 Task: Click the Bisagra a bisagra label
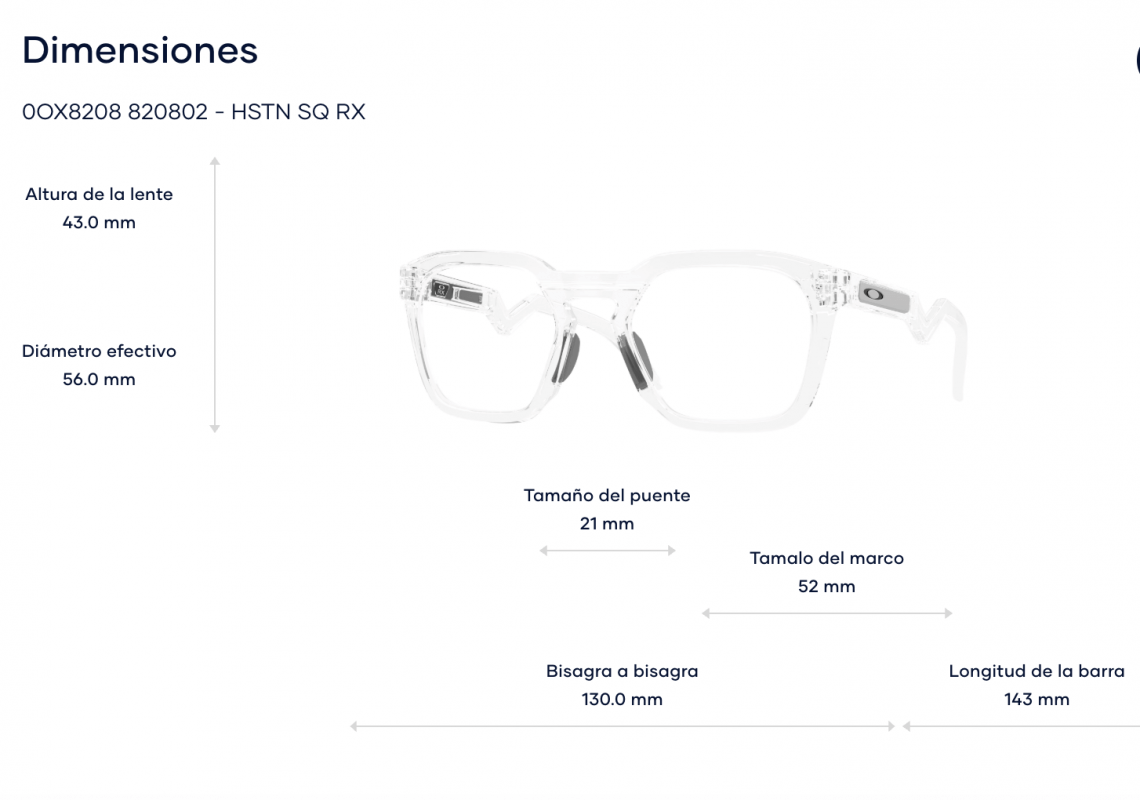click(x=622, y=671)
